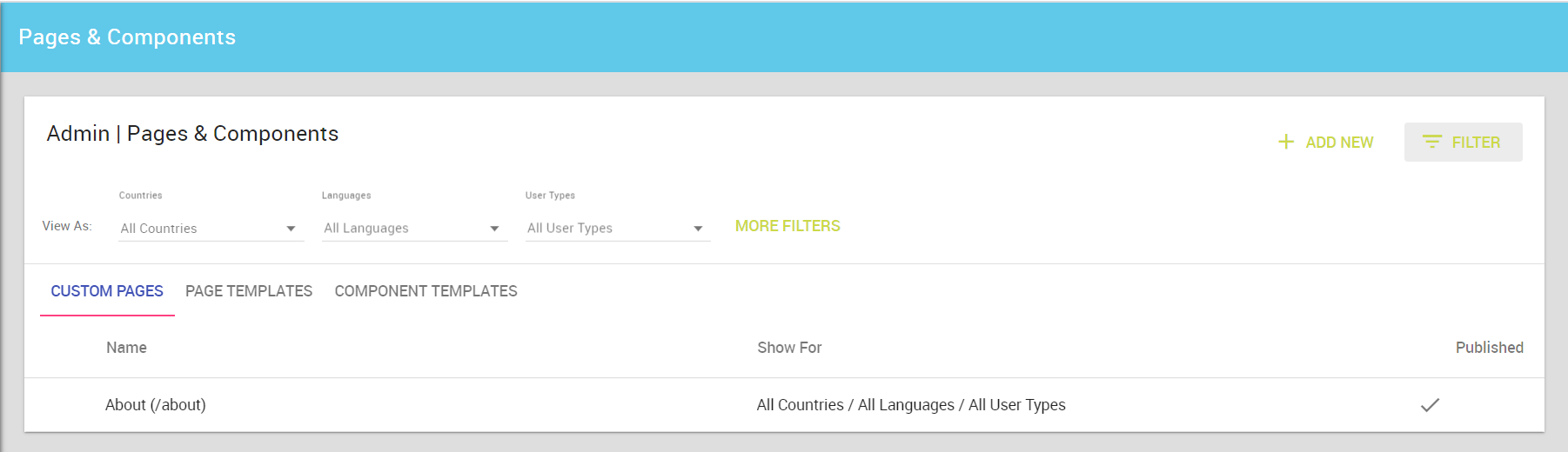Expand the Languages dropdown arrow

tap(494, 229)
